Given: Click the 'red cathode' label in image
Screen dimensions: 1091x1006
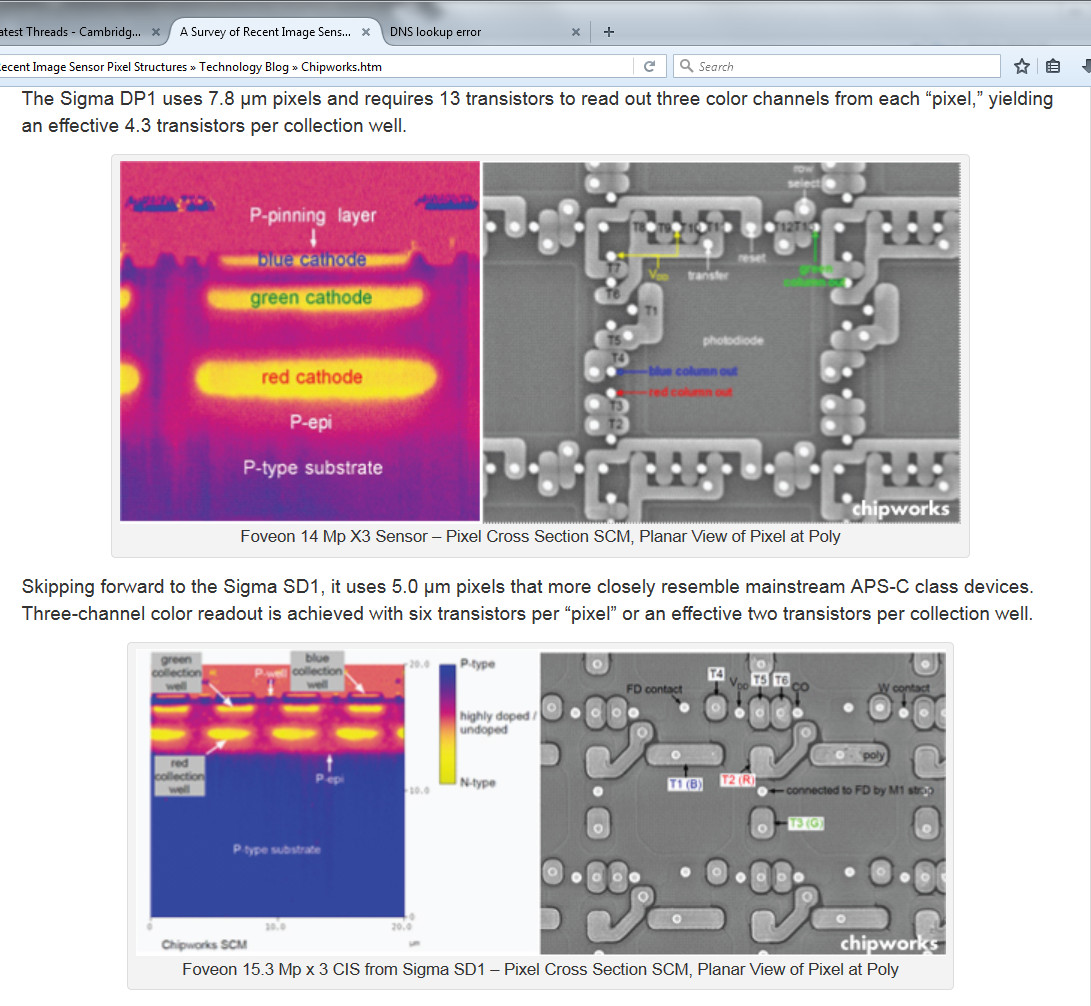Looking at the screenshot, I should coord(312,377).
